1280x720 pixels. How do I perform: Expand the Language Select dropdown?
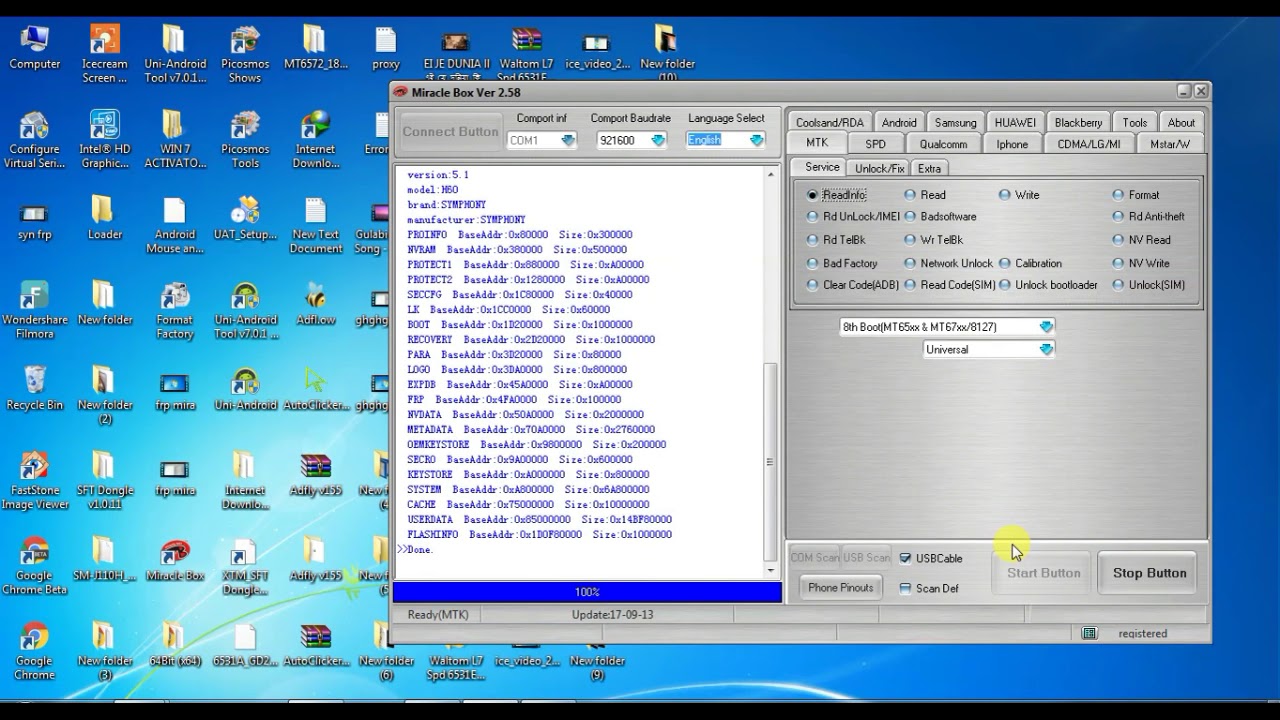[x=725, y=140]
